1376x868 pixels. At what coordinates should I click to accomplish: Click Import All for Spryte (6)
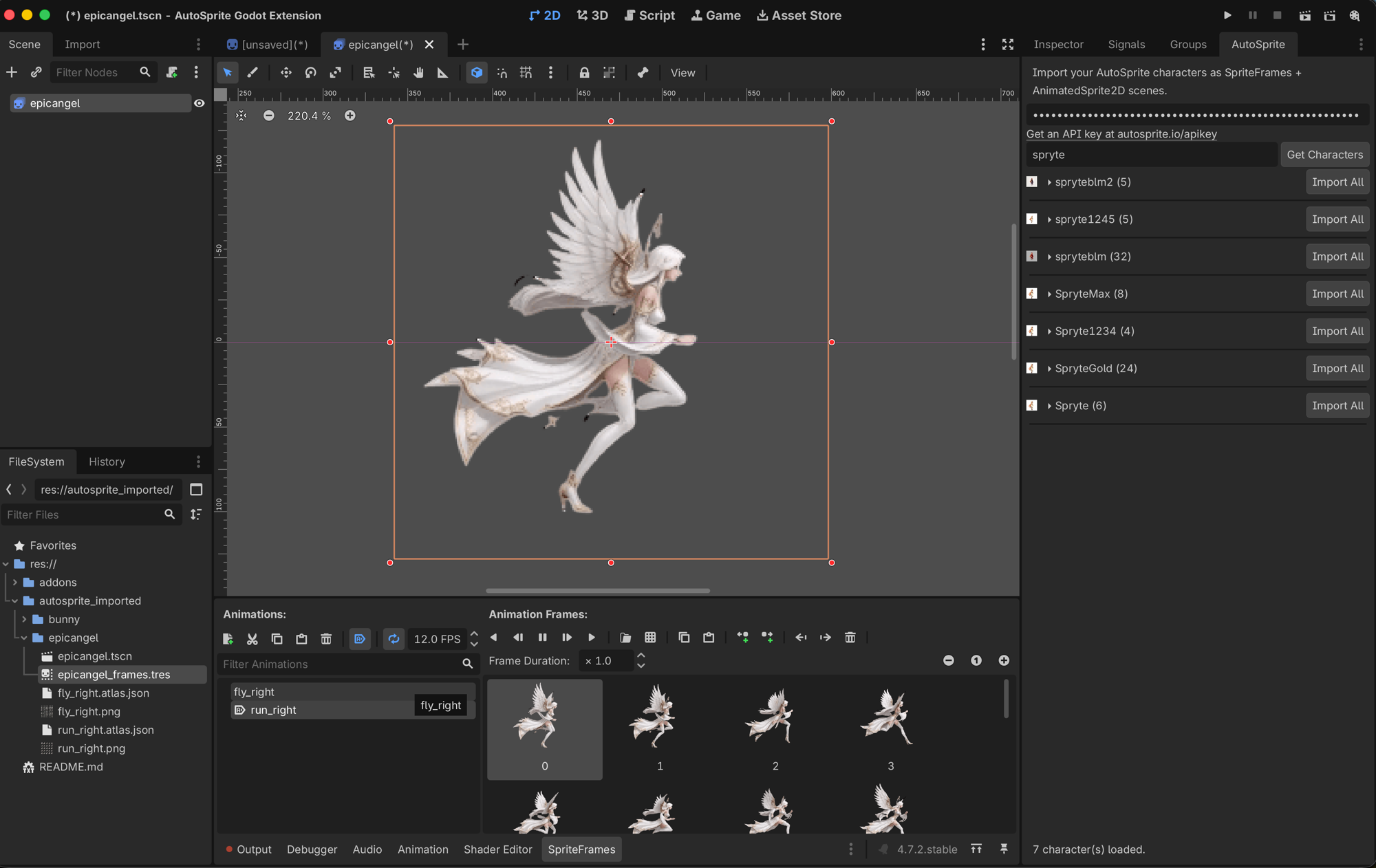tap(1337, 406)
